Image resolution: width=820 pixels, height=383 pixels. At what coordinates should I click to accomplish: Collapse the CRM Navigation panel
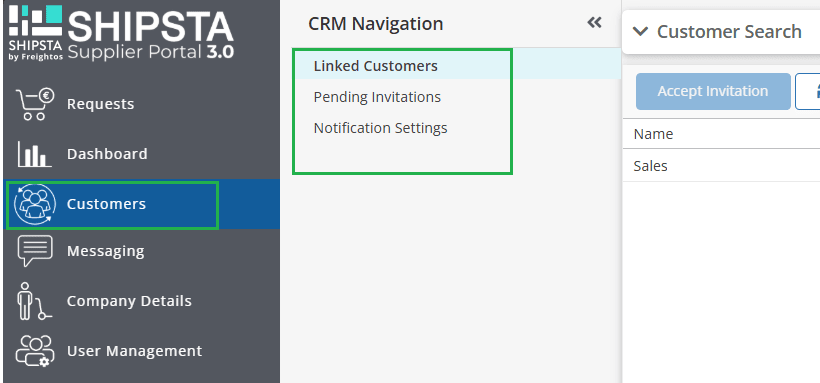coord(595,22)
